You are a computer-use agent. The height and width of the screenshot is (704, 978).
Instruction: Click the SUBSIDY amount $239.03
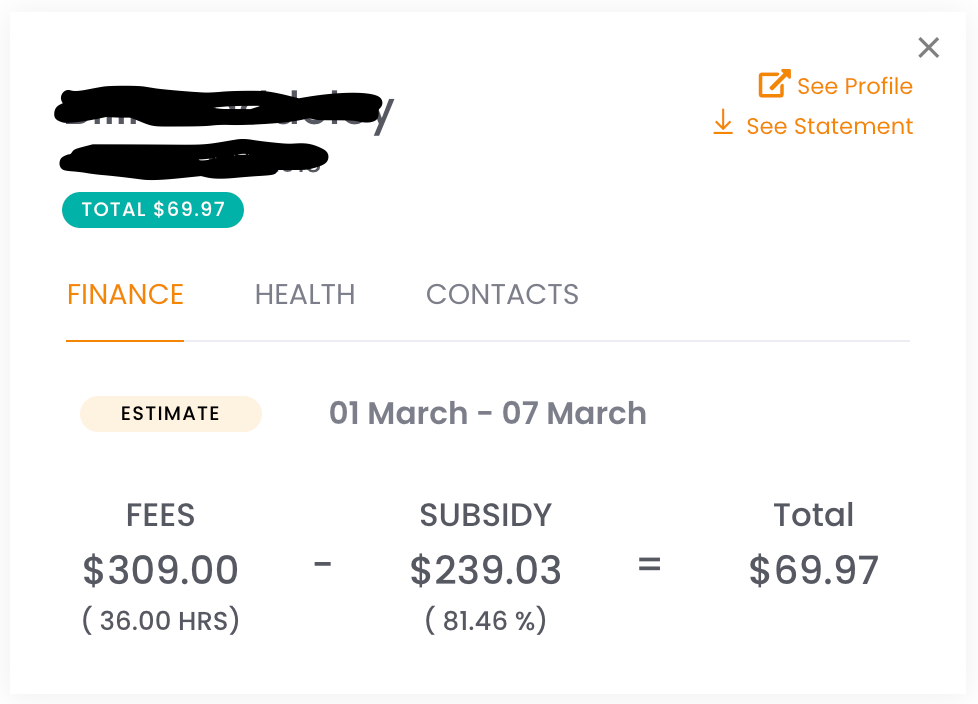click(485, 570)
